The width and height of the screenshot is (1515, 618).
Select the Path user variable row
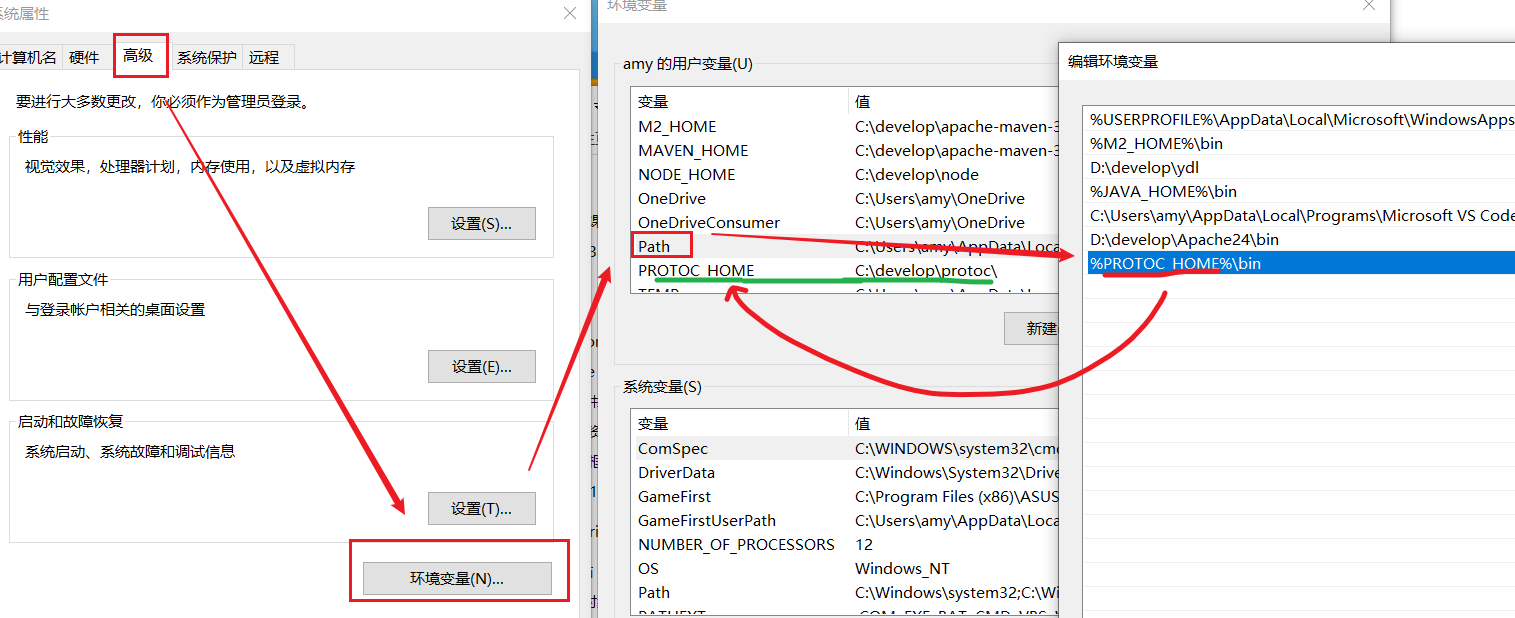pos(845,246)
